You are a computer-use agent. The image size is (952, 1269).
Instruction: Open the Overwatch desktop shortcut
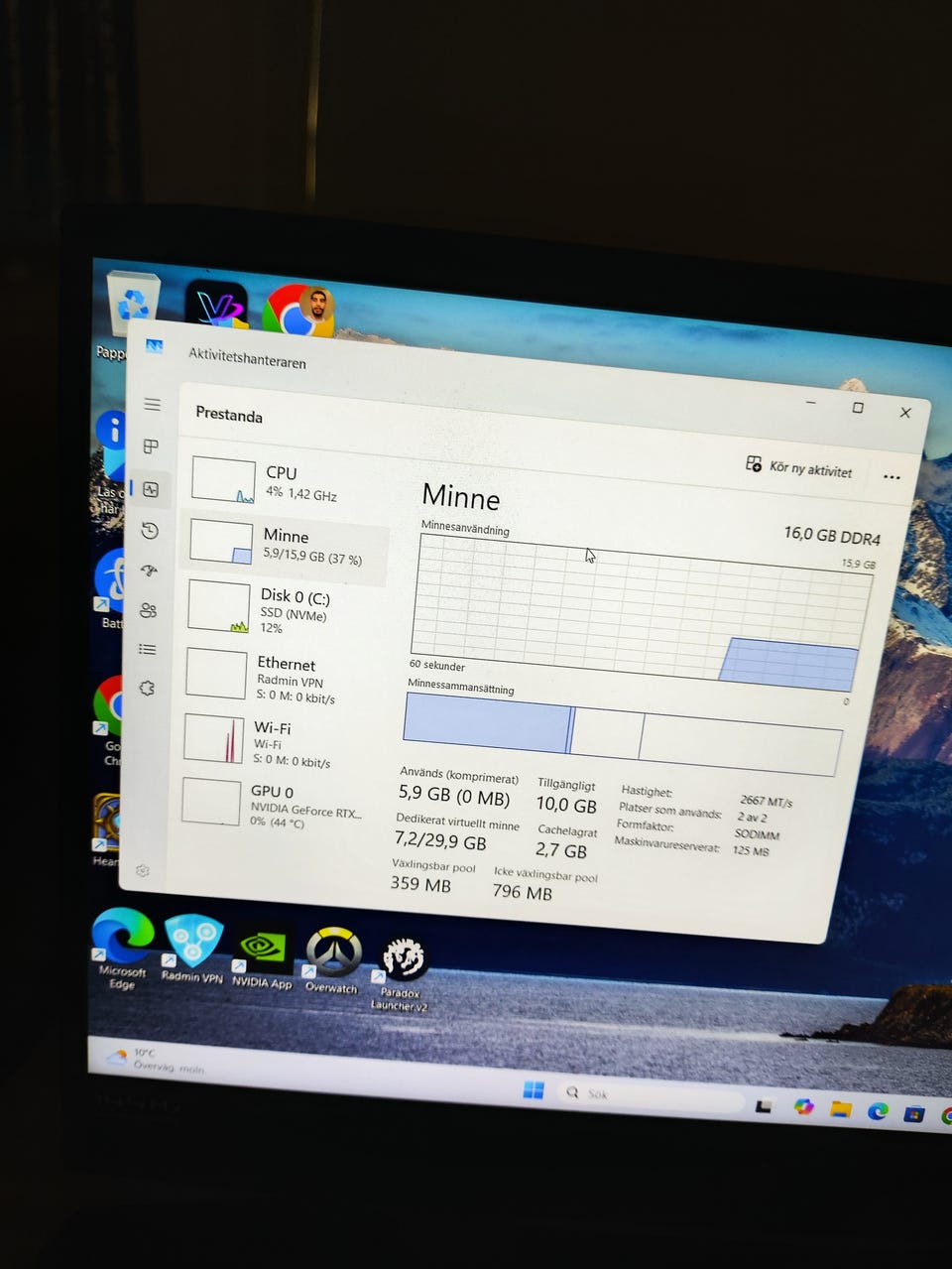(332, 960)
